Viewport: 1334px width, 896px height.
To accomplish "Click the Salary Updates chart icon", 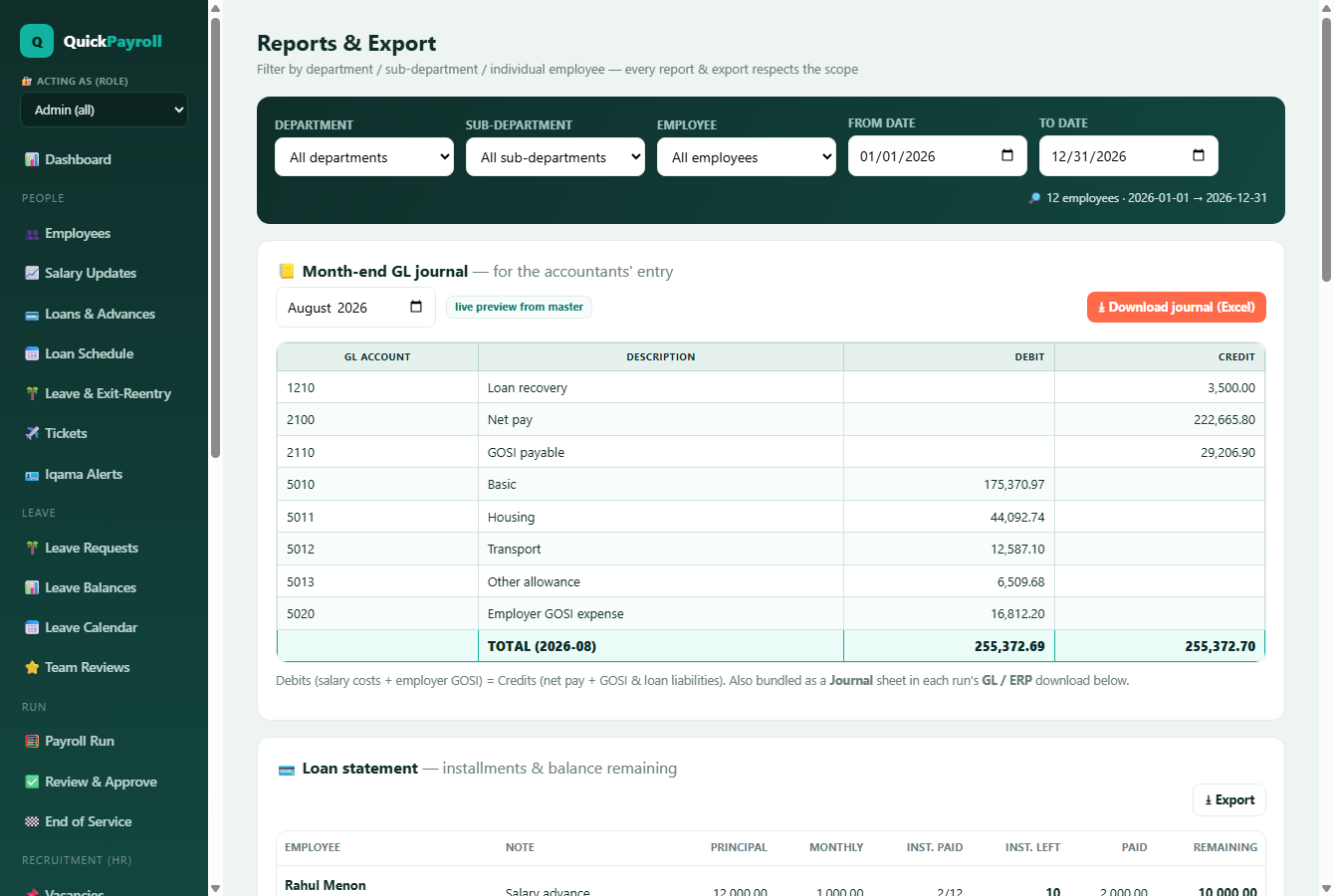I will pyautogui.click(x=32, y=273).
